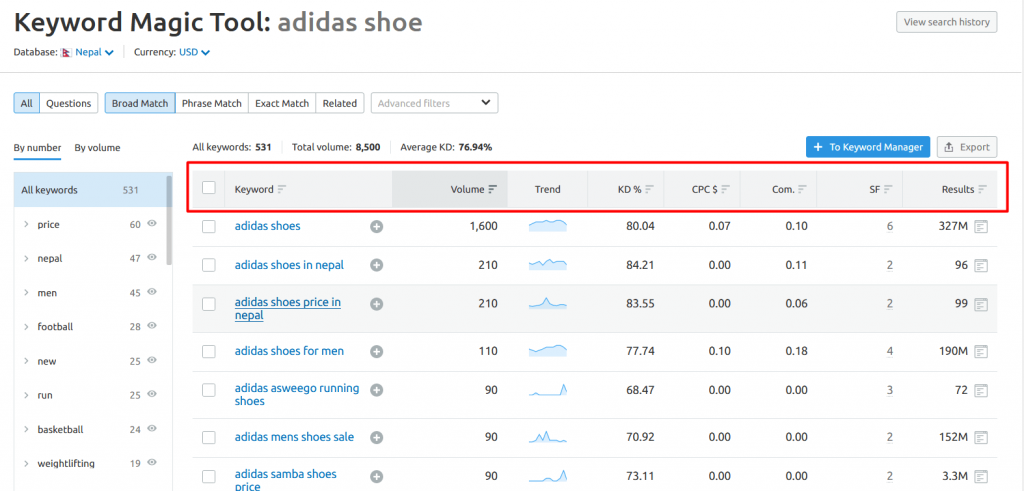1024x491 pixels.
Task: Switch to Exact Match tab
Action: 282,103
